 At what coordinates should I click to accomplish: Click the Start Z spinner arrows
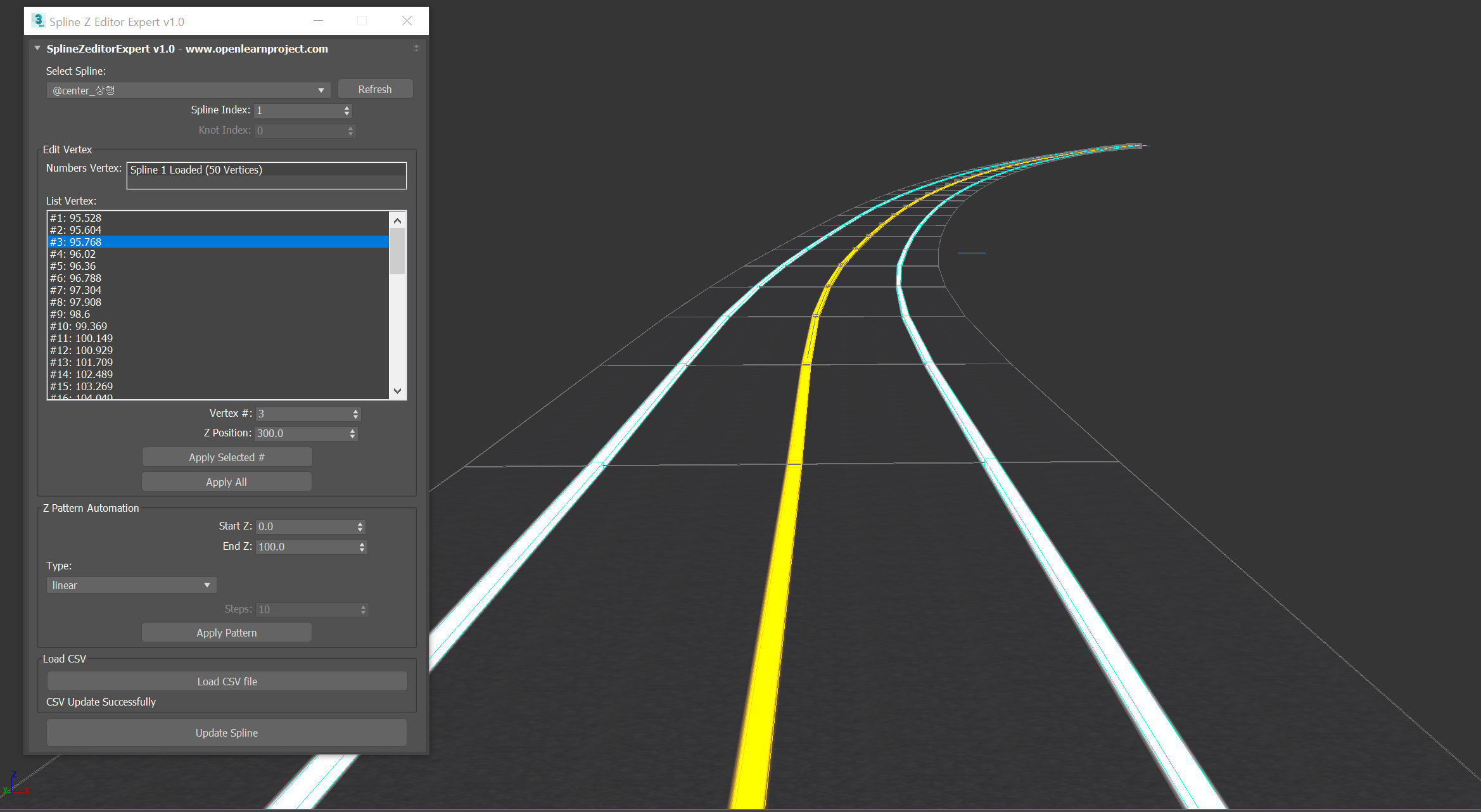pos(360,526)
